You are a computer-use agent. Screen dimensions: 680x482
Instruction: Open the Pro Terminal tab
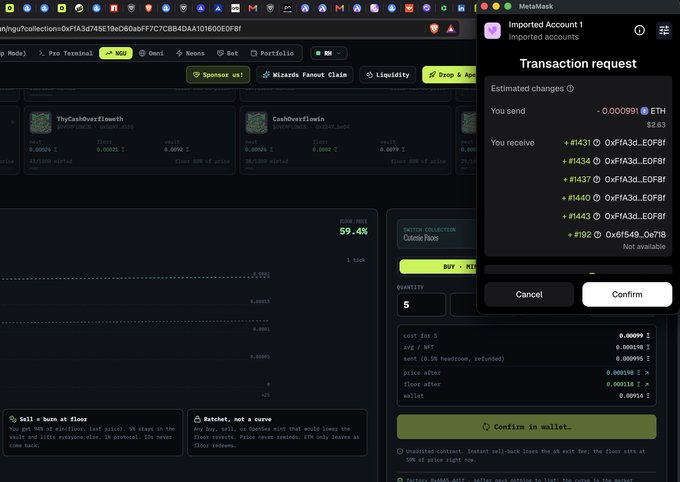(x=66, y=53)
